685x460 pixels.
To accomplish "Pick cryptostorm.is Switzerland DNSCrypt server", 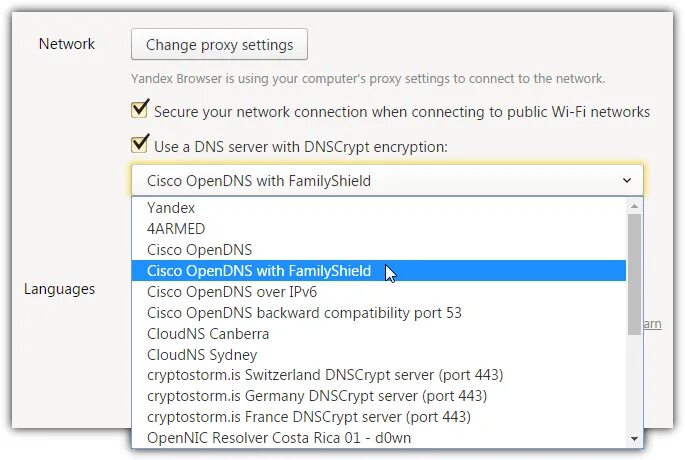I will pos(379,375).
